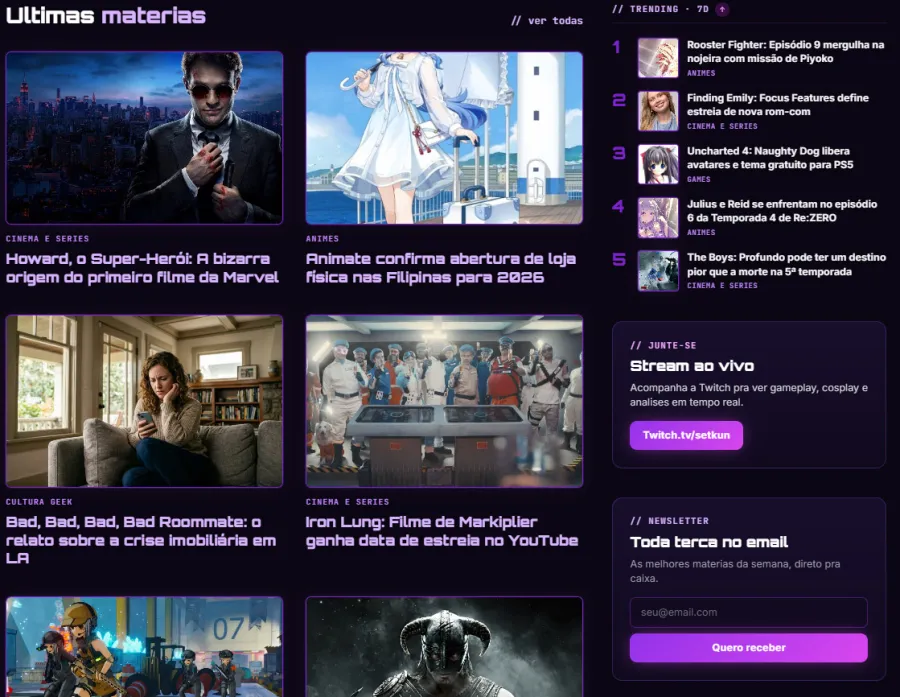Open the horned helmet warrior article image
Viewport: 900px width, 697px height.
(x=444, y=647)
